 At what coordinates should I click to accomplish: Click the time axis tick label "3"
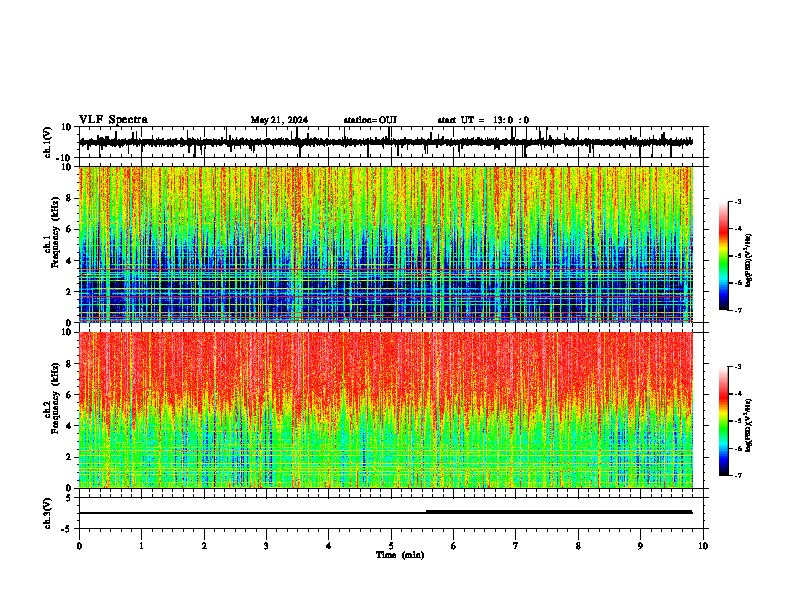click(x=266, y=546)
